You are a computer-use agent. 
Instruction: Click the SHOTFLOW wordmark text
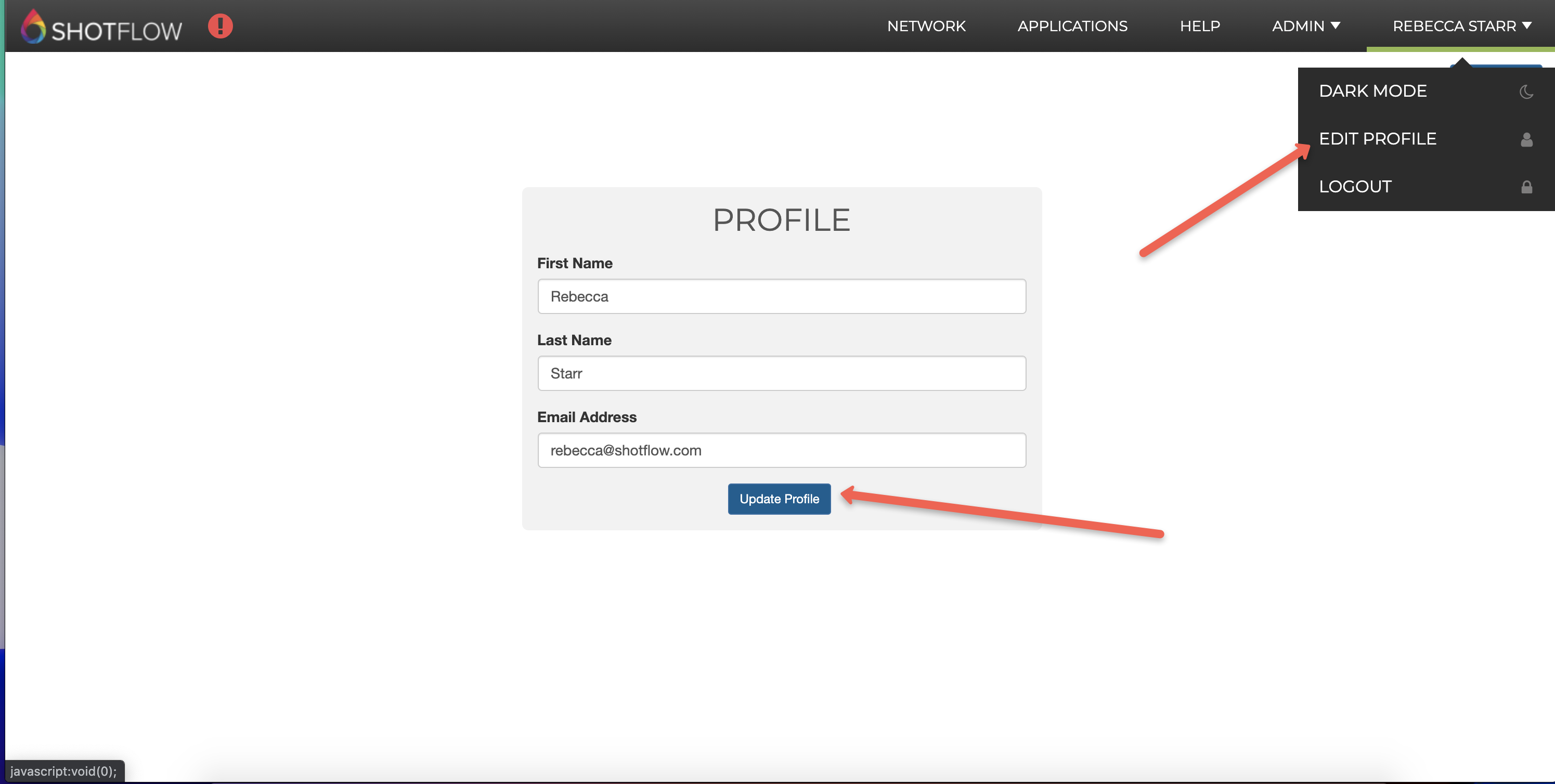[x=116, y=31]
